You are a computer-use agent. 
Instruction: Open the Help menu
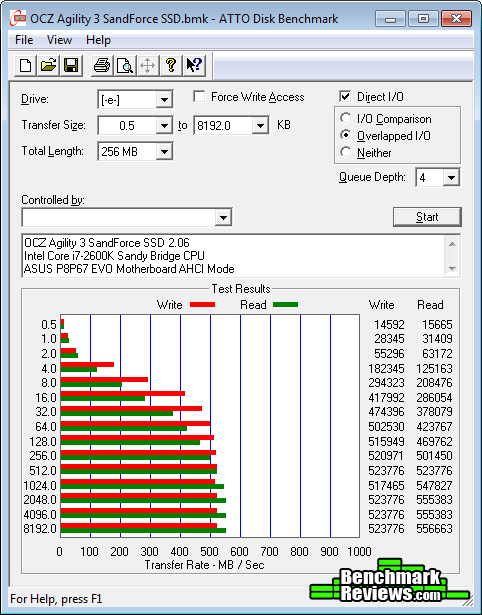tap(98, 40)
